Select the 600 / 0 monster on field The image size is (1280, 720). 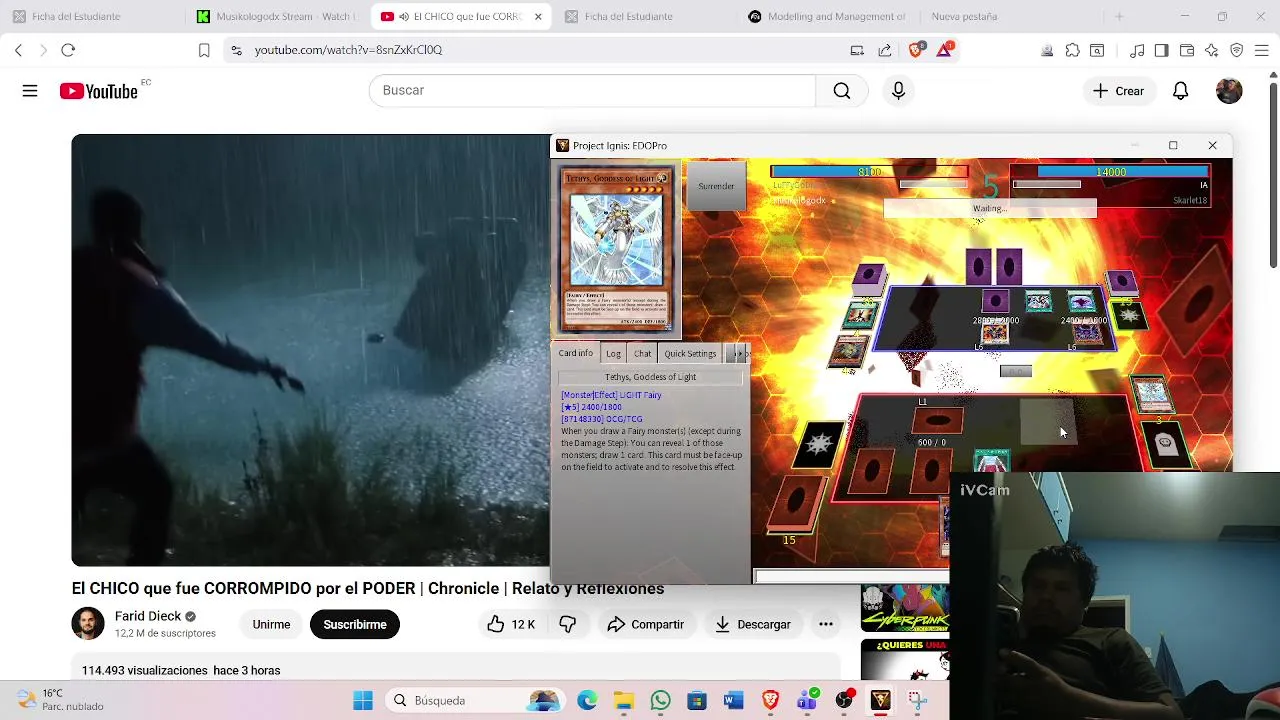pyautogui.click(x=937, y=422)
